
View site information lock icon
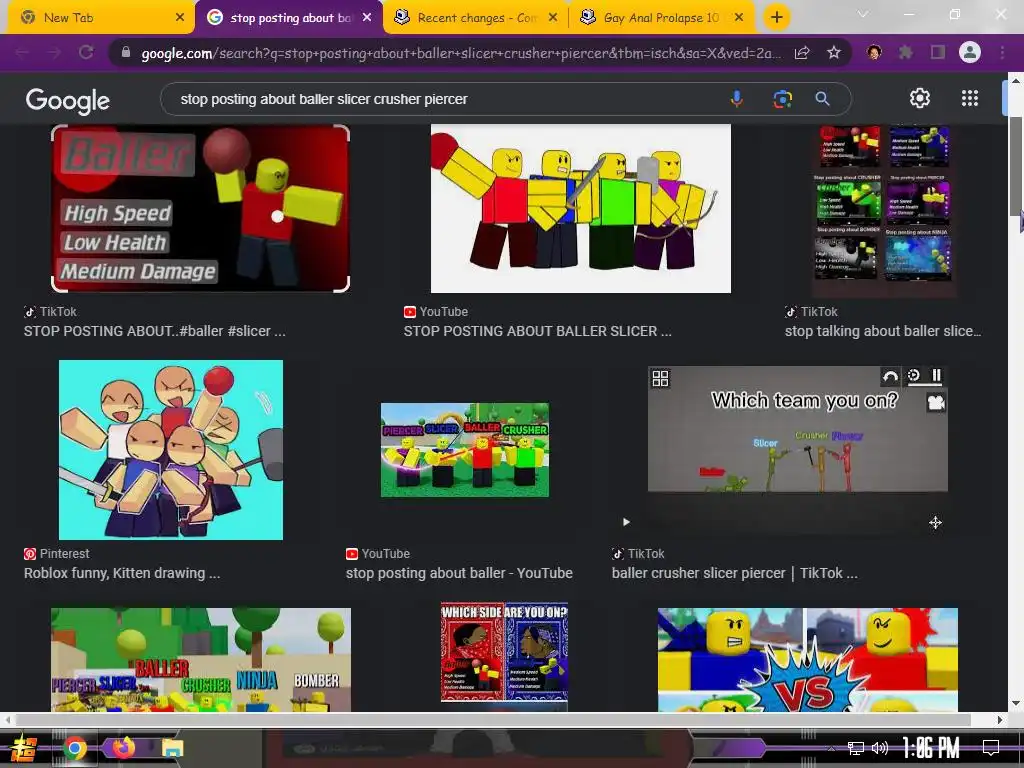point(126,52)
